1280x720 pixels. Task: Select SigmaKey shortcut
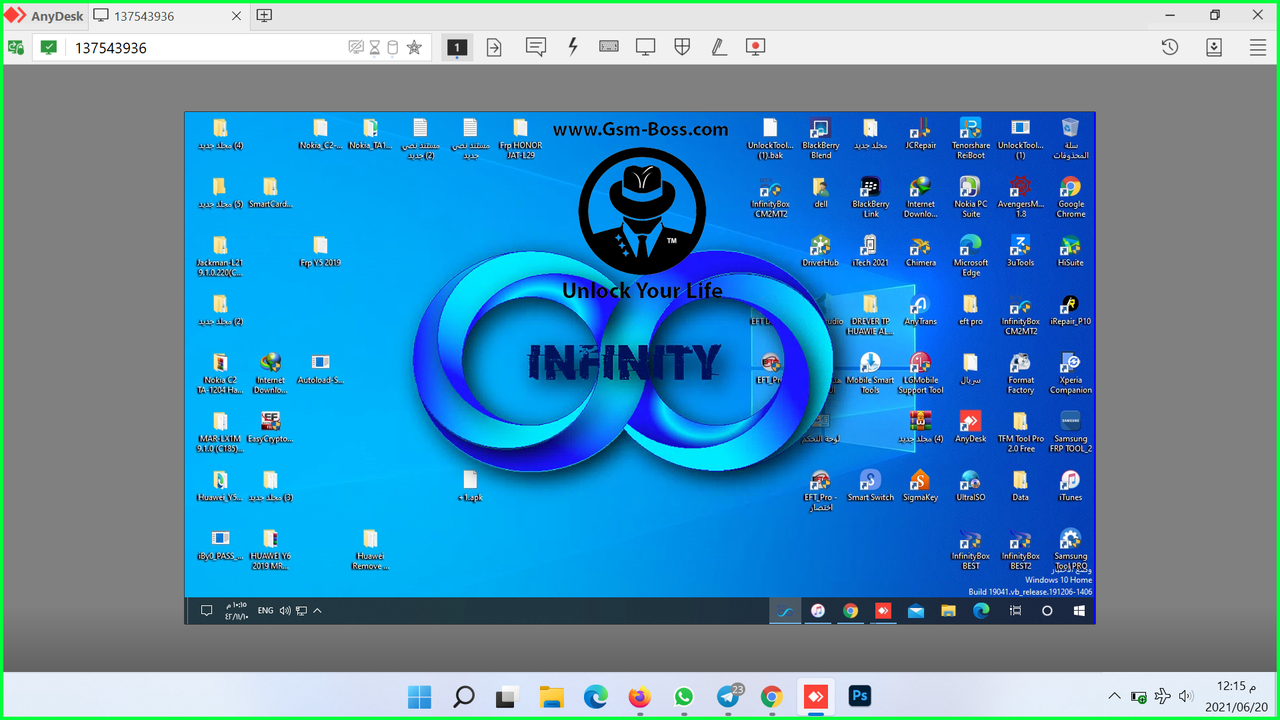pyautogui.click(x=920, y=485)
